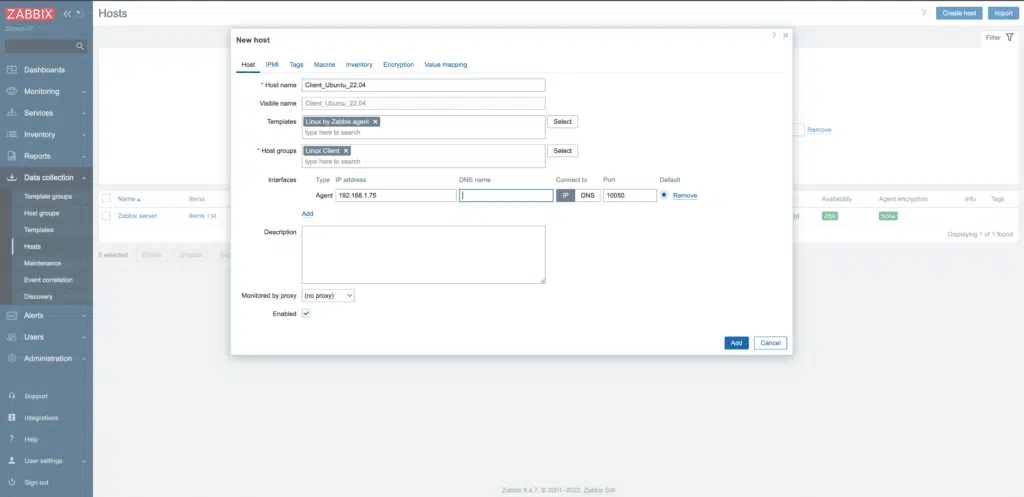Click Select button next to Templates
Image resolution: width=1024 pixels, height=497 pixels.
562,121
